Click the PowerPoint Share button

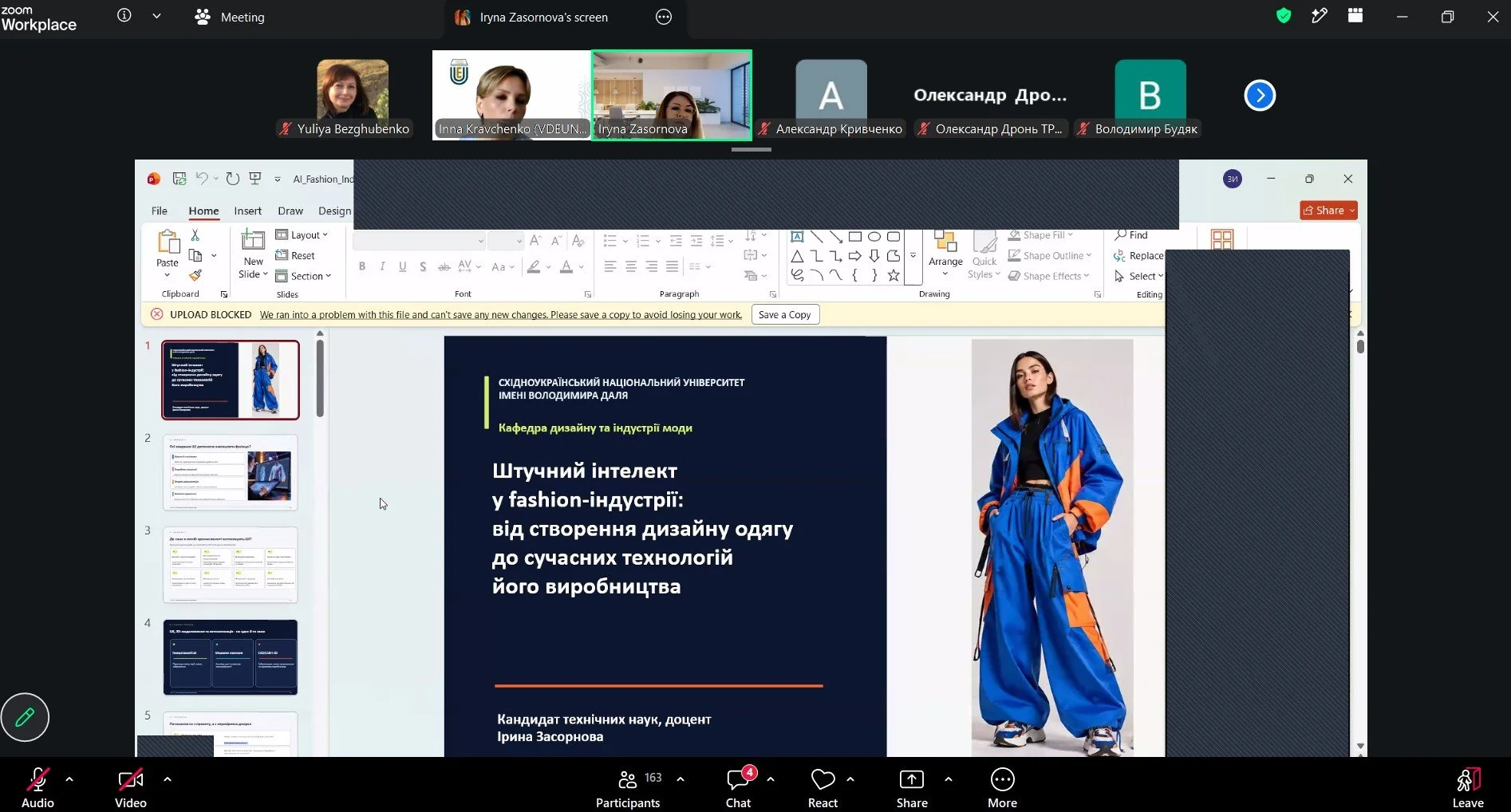(x=1328, y=210)
